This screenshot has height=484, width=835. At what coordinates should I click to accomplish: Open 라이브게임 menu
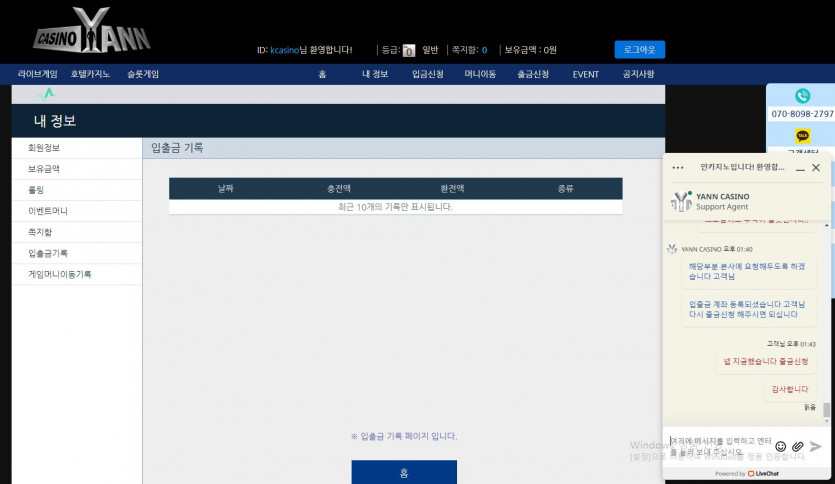click(x=37, y=74)
